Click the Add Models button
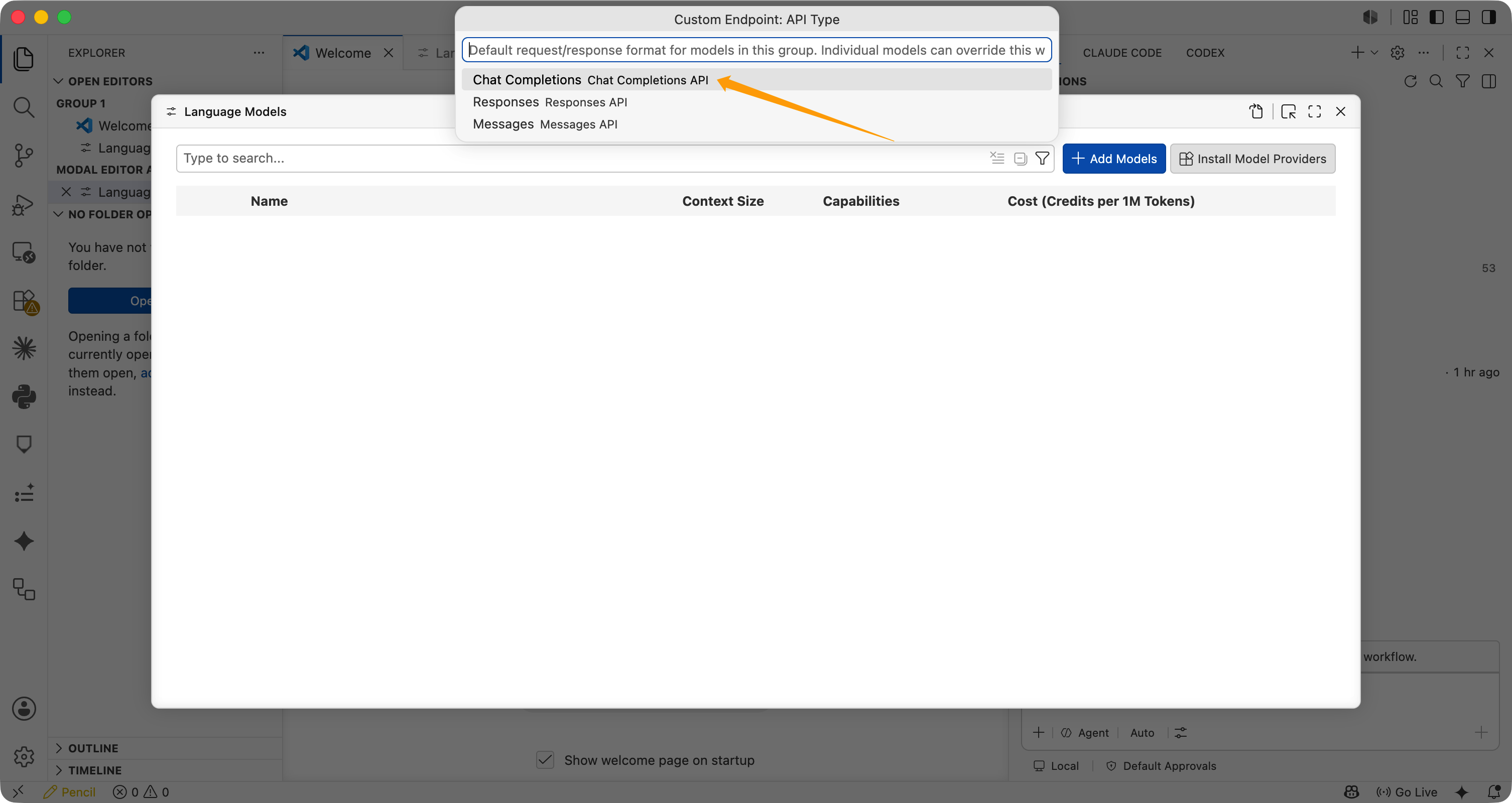 (x=1114, y=159)
